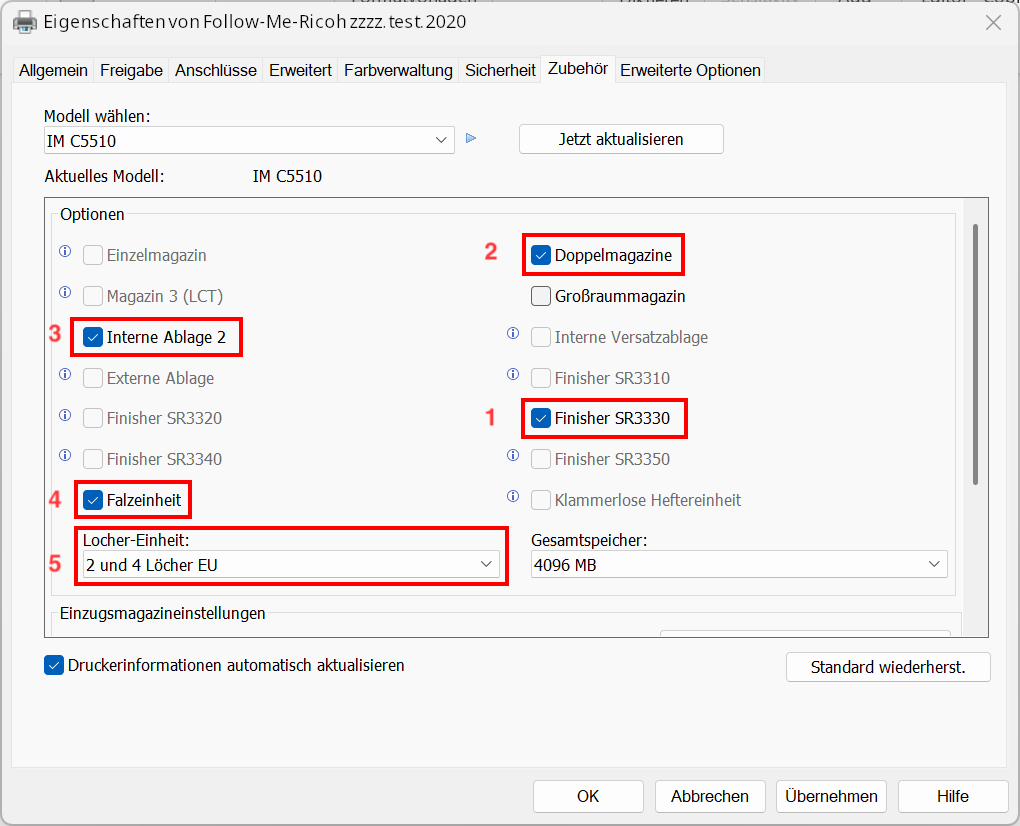The height and width of the screenshot is (826, 1020).
Task: Click the info icon beside Klammerlose Heftereinheit
Action: 513,496
